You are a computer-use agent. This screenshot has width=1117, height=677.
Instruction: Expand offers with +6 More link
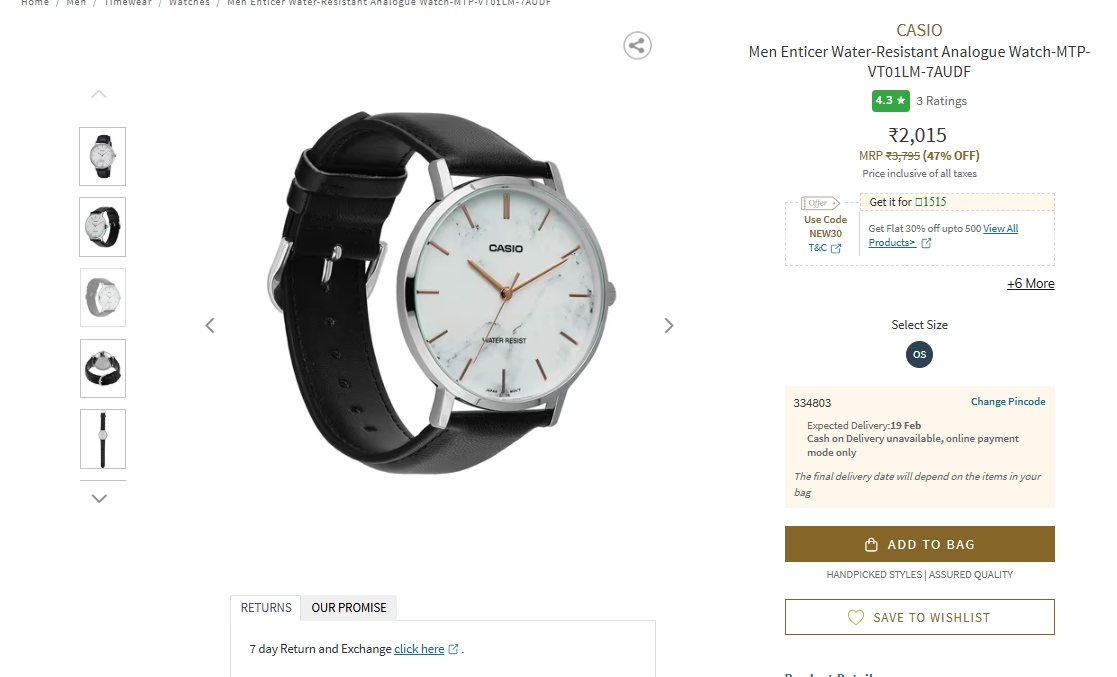1030,284
